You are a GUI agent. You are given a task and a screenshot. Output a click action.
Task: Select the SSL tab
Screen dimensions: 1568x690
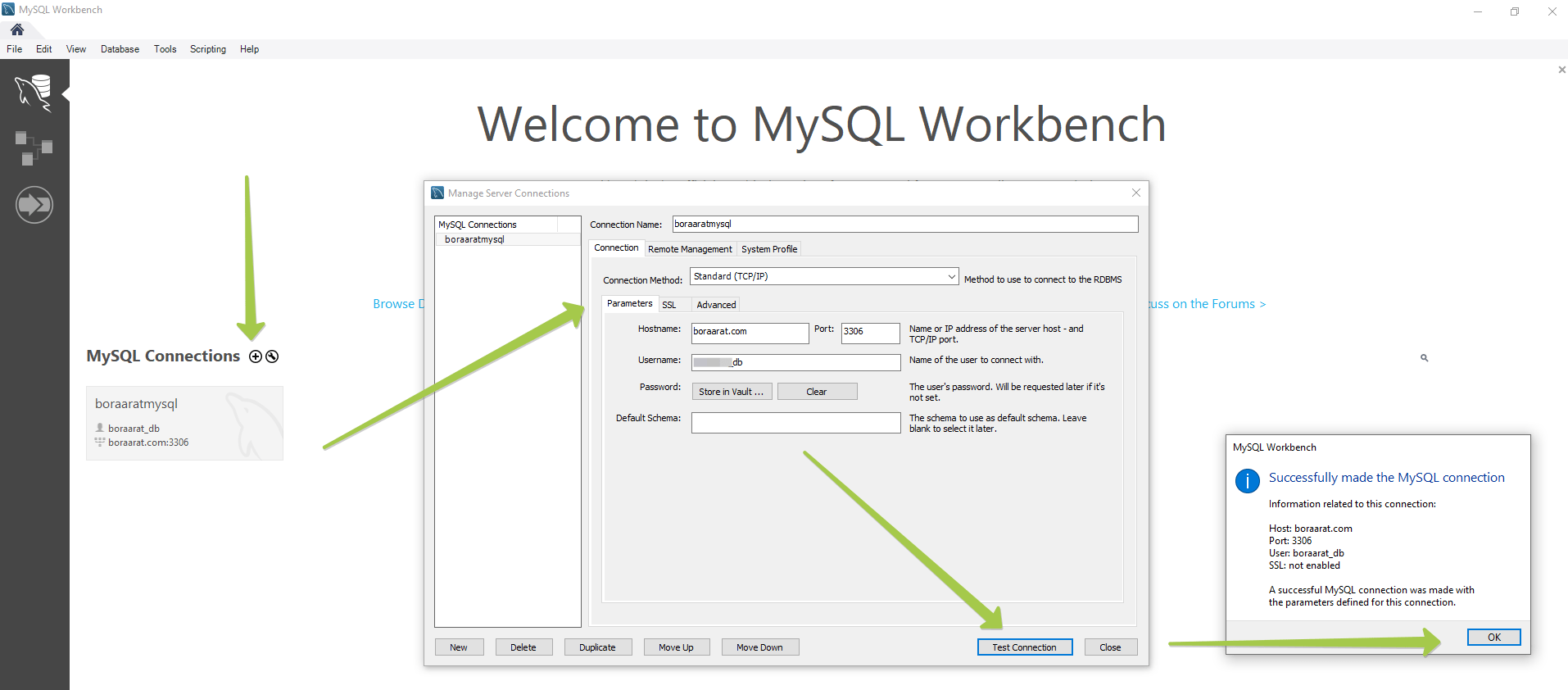669,305
